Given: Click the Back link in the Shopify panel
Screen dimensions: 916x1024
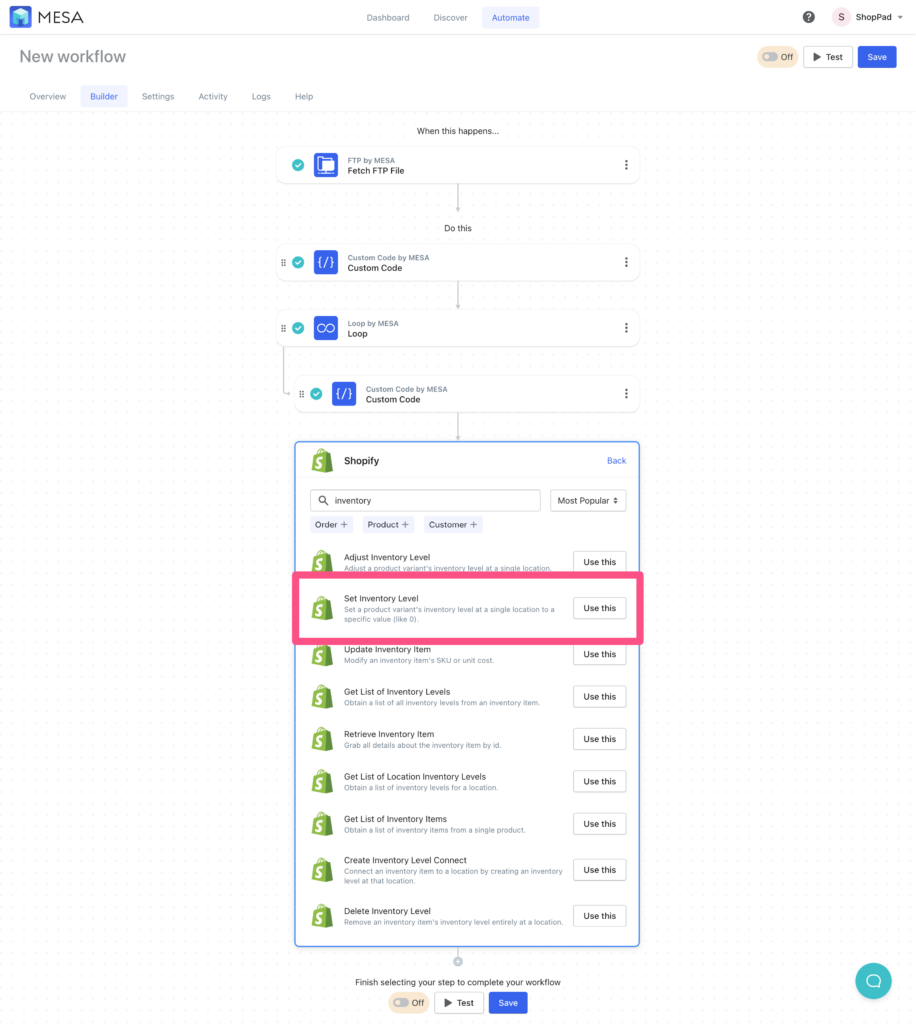Looking at the screenshot, I should (616, 460).
